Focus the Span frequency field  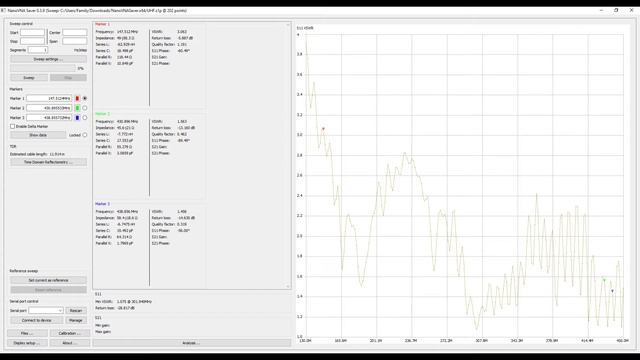74,41
